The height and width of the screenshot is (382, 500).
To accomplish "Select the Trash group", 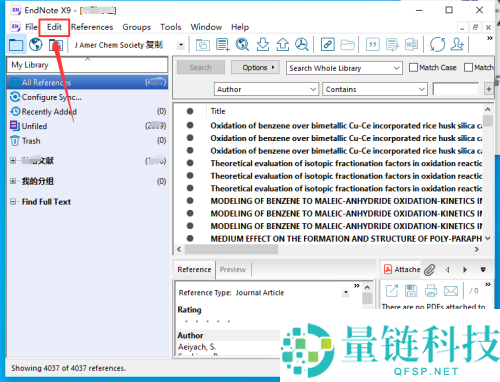I will (x=87, y=141).
